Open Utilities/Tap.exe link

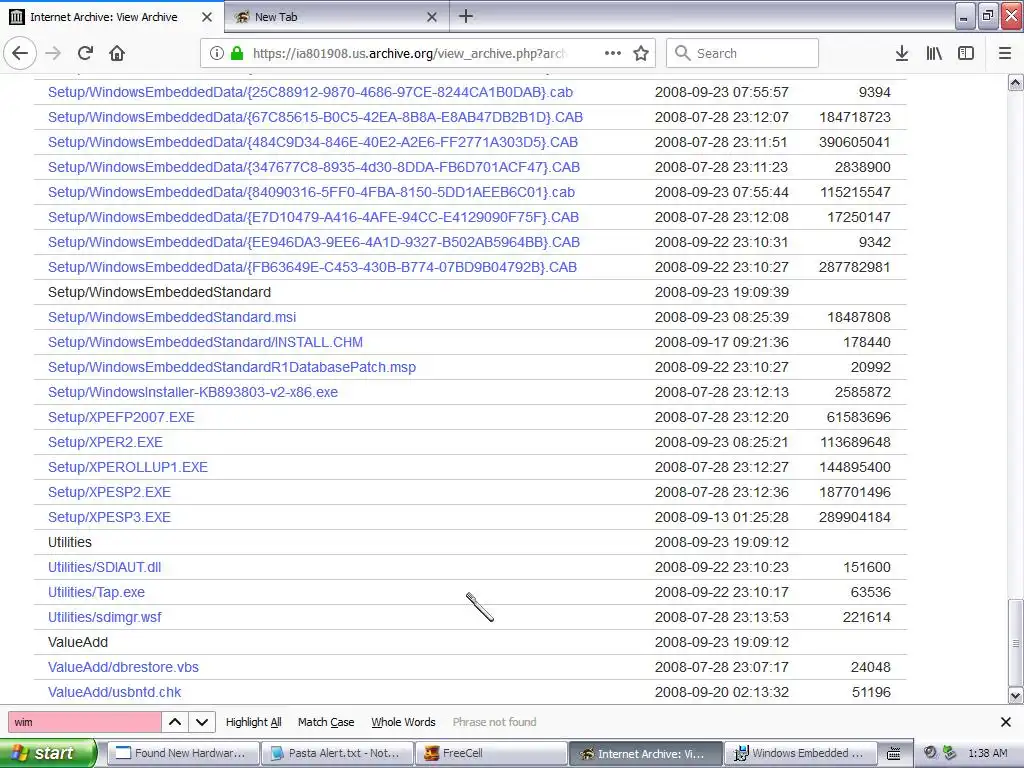[97, 592]
